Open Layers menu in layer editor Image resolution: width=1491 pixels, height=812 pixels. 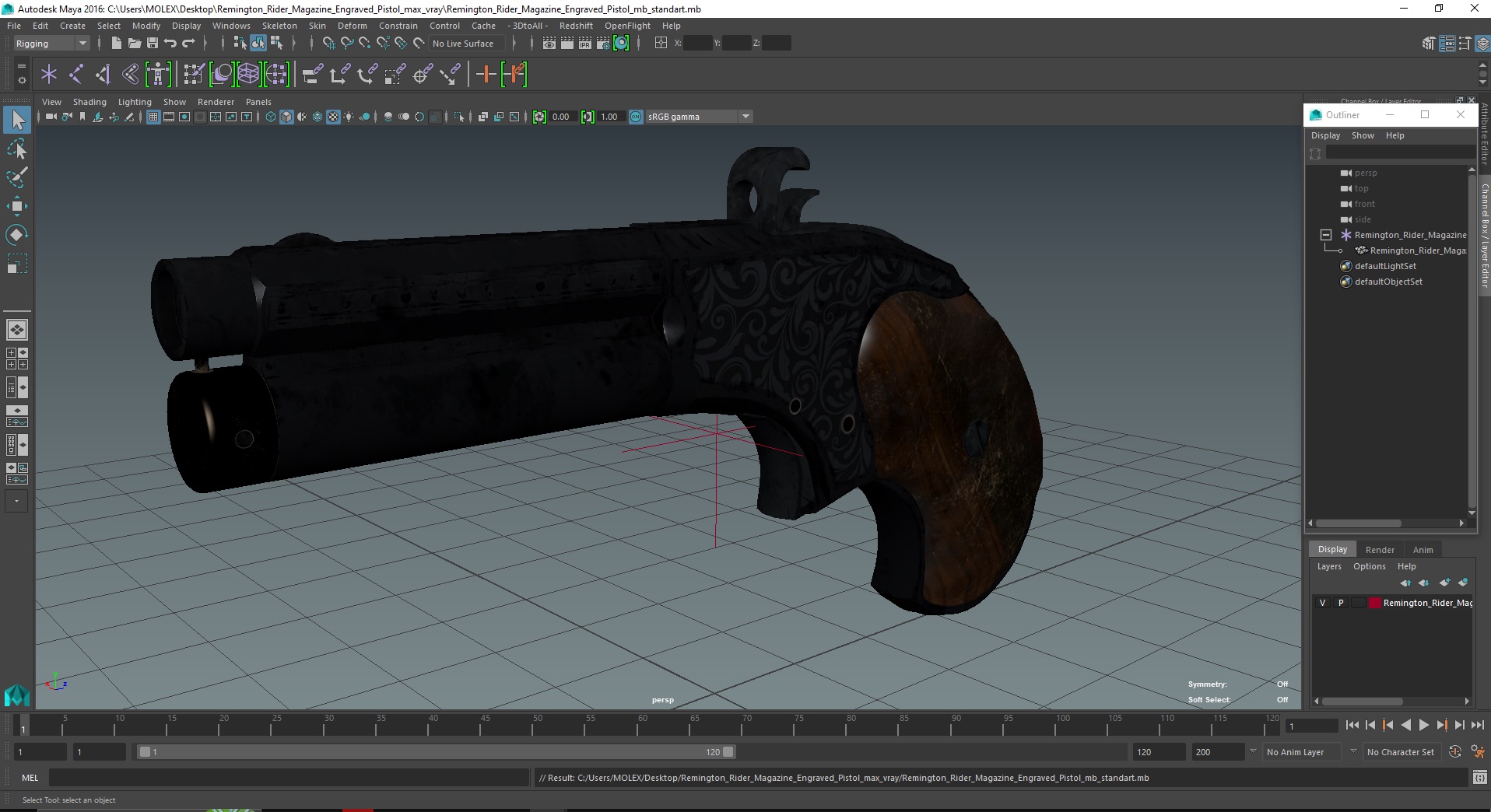click(x=1329, y=566)
